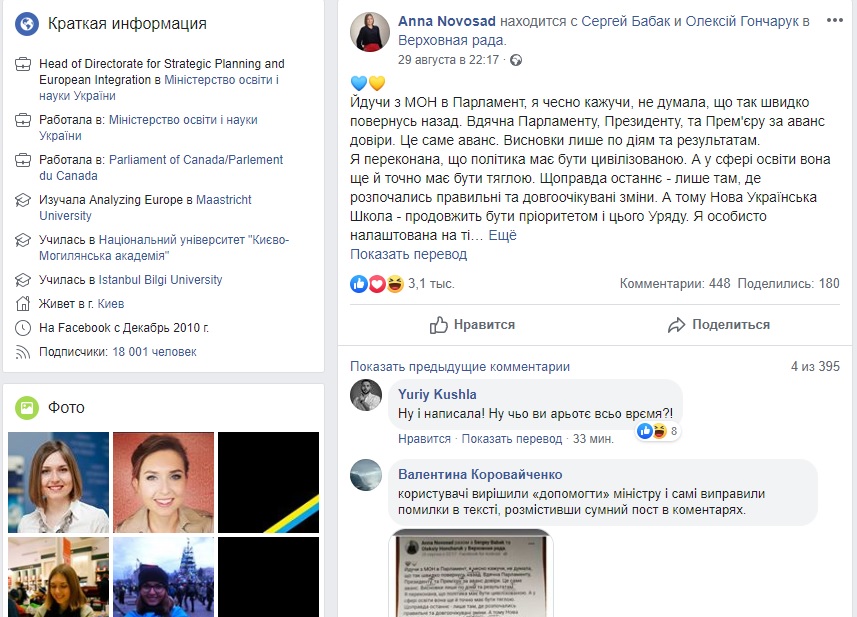The width and height of the screenshot is (857, 617).
Task: Click the globe icon next to Краткая информация
Action: pyautogui.click(x=27, y=23)
